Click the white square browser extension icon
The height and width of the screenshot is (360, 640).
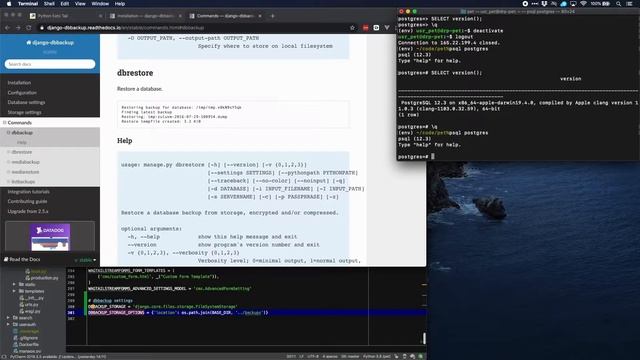tap(376, 28)
